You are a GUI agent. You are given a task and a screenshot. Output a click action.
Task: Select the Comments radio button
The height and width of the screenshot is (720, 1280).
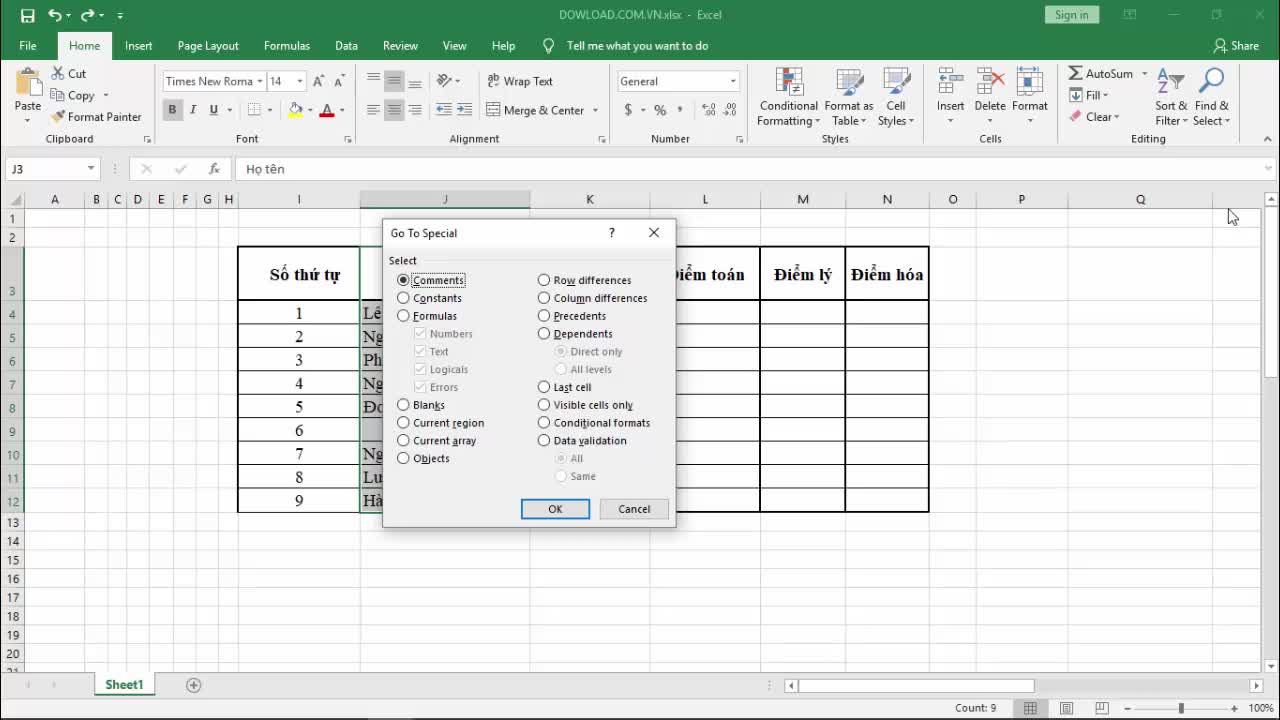click(403, 280)
